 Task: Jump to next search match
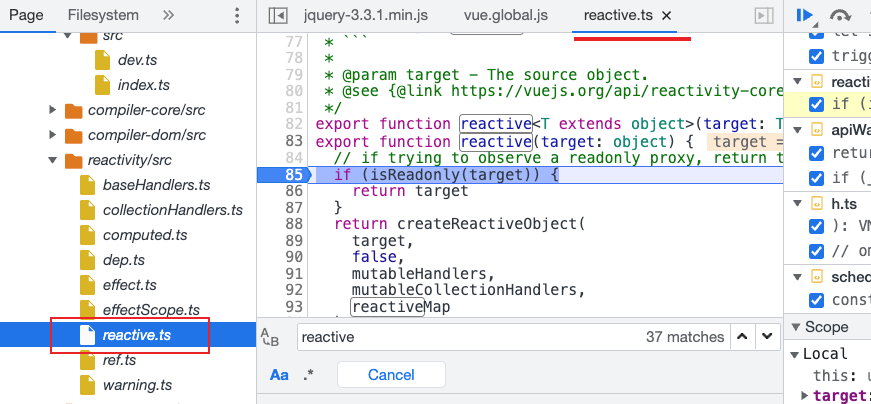766,337
